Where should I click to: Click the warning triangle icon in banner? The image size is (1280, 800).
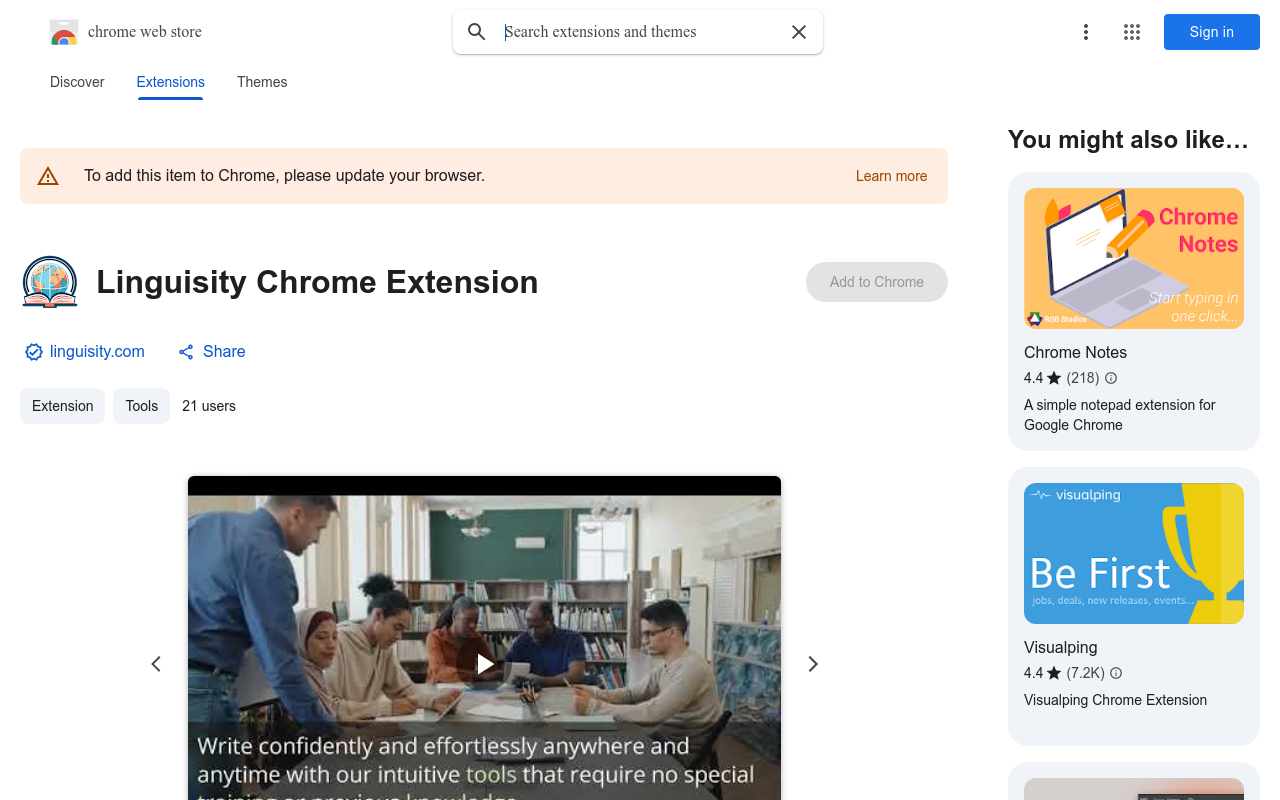48,176
